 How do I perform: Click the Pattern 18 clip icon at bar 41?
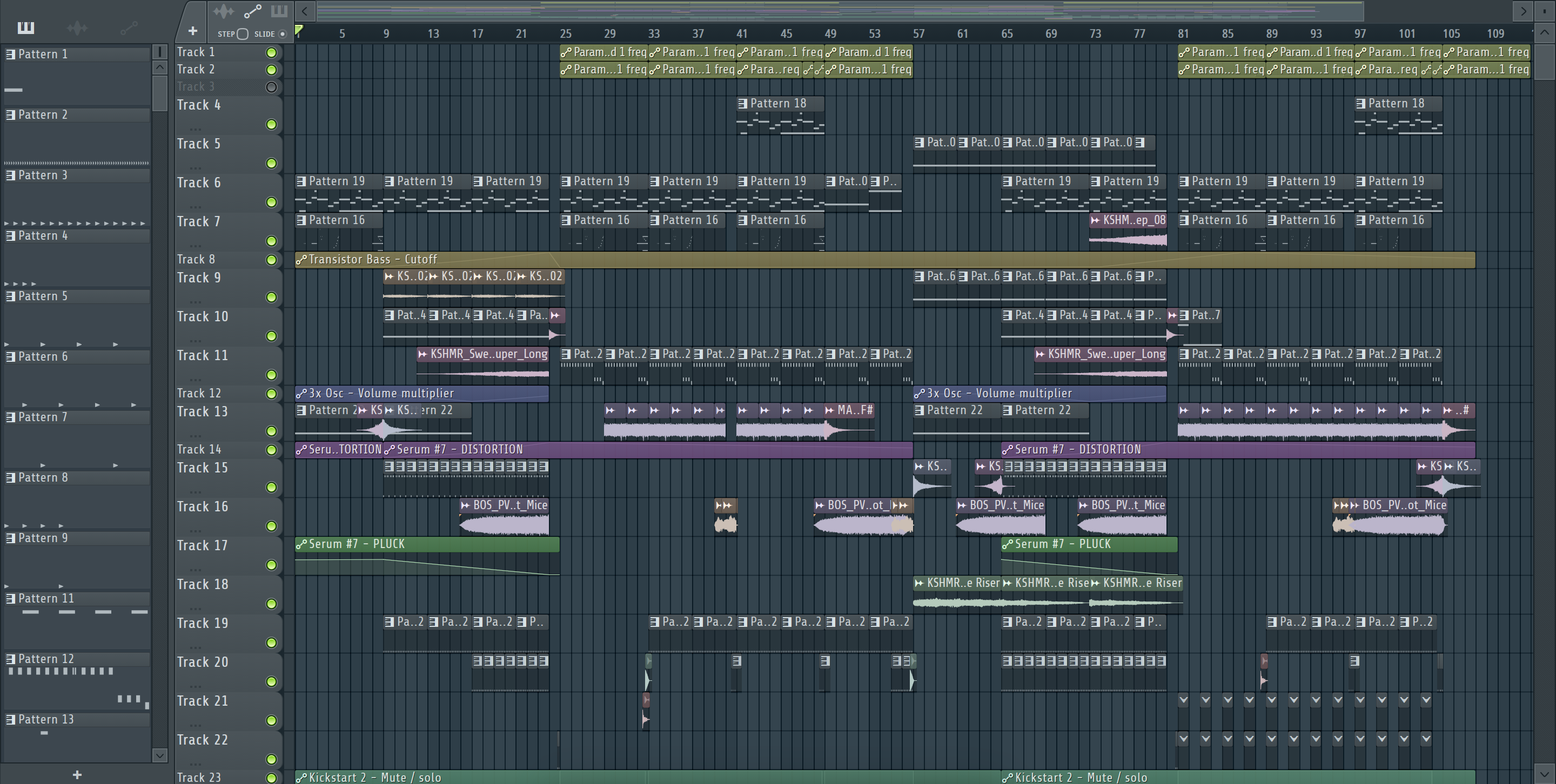[742, 104]
